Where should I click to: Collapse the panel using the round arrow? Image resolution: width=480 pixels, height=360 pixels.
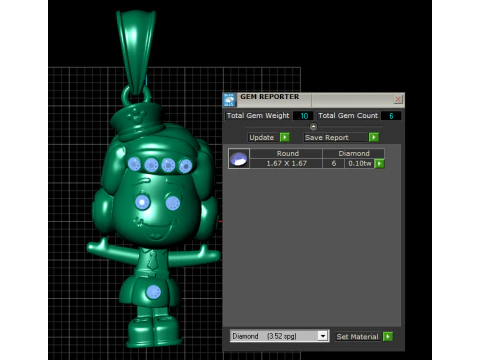pos(313,127)
